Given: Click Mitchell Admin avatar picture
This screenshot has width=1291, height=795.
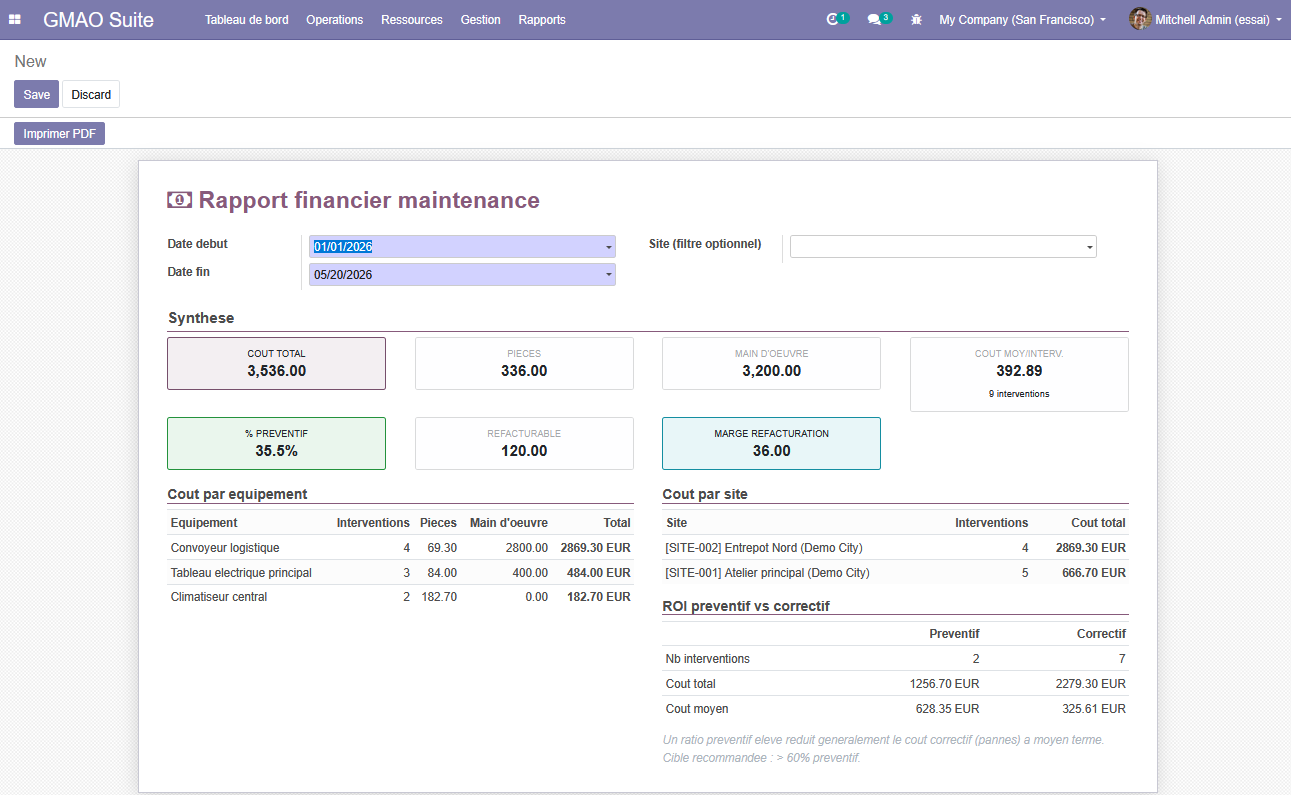Looking at the screenshot, I should (1139, 19).
